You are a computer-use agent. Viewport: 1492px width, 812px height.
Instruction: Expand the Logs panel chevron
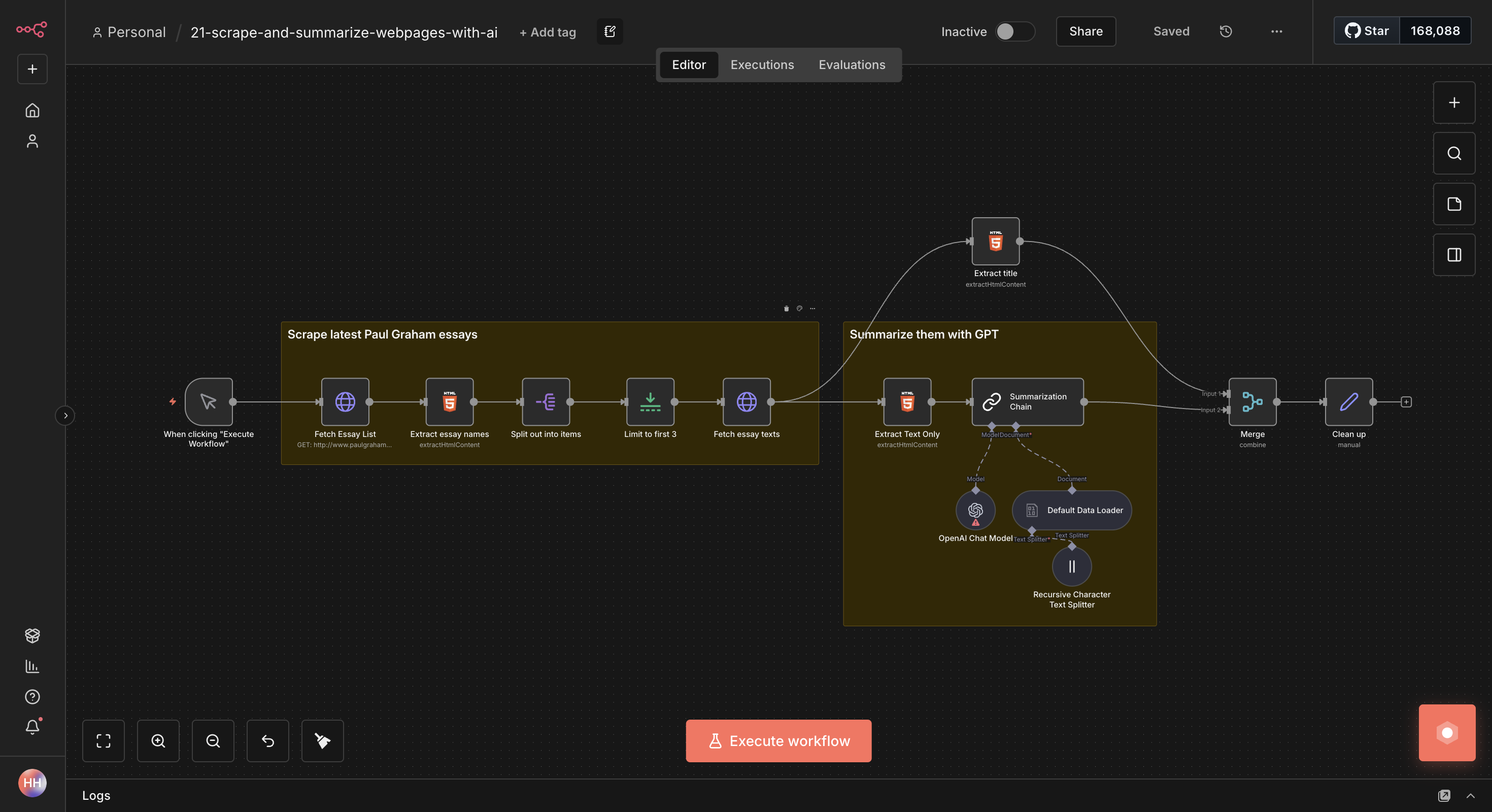point(1470,795)
